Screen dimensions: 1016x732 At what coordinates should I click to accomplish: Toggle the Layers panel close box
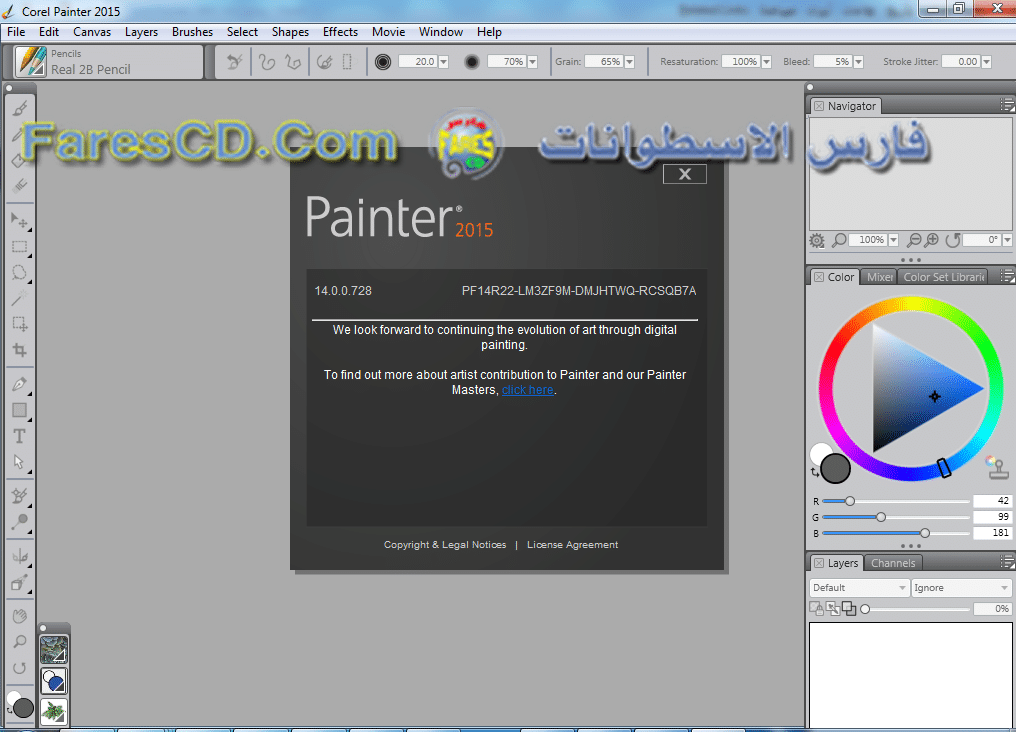point(819,563)
